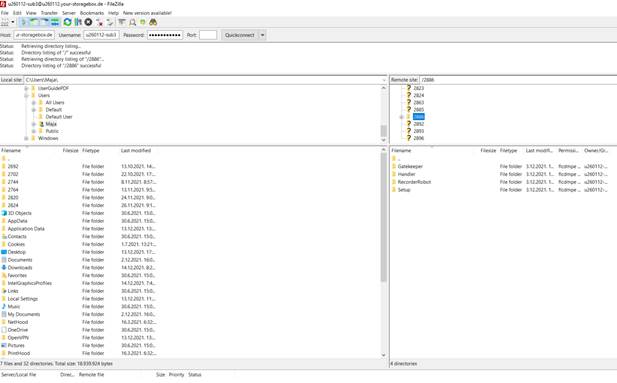Viewport: 617px width, 383px height.
Task: Select the OpenVPN local folder
Action: pyautogui.click(x=18, y=338)
